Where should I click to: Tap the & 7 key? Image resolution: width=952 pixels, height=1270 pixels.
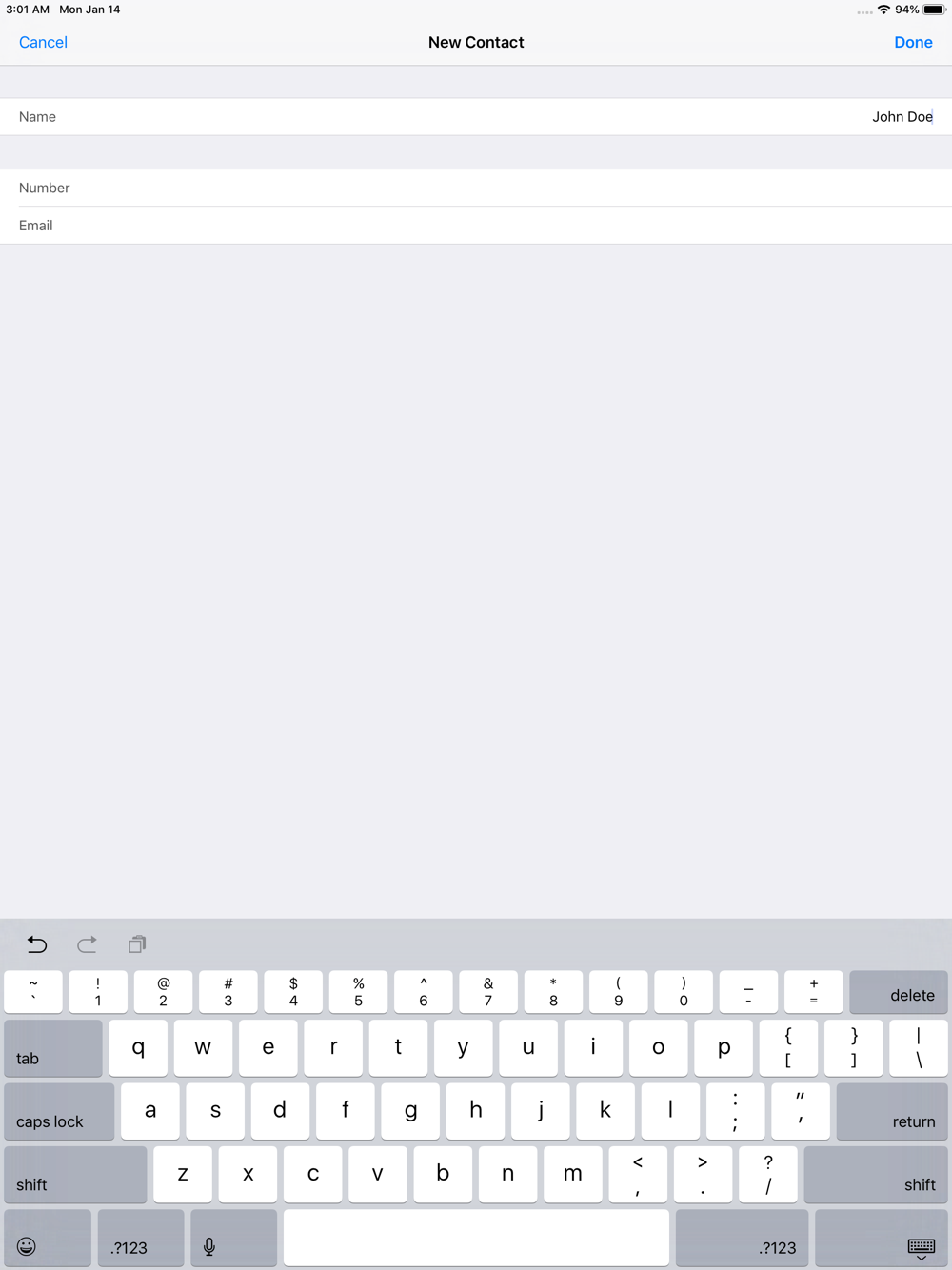click(488, 992)
